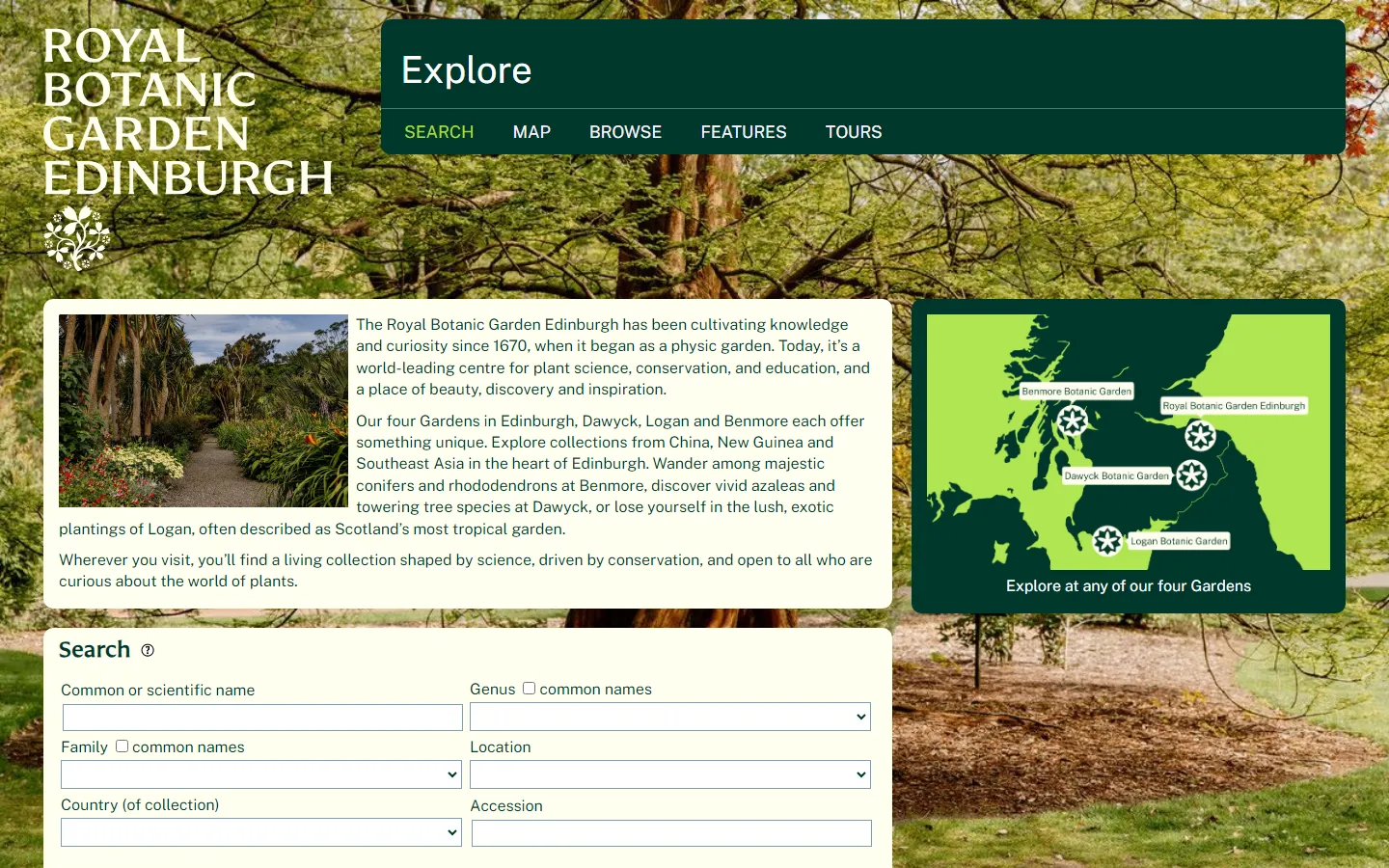The width and height of the screenshot is (1389, 868).
Task: Focus the Common or scientific name field
Action: pyautogui.click(x=262, y=718)
